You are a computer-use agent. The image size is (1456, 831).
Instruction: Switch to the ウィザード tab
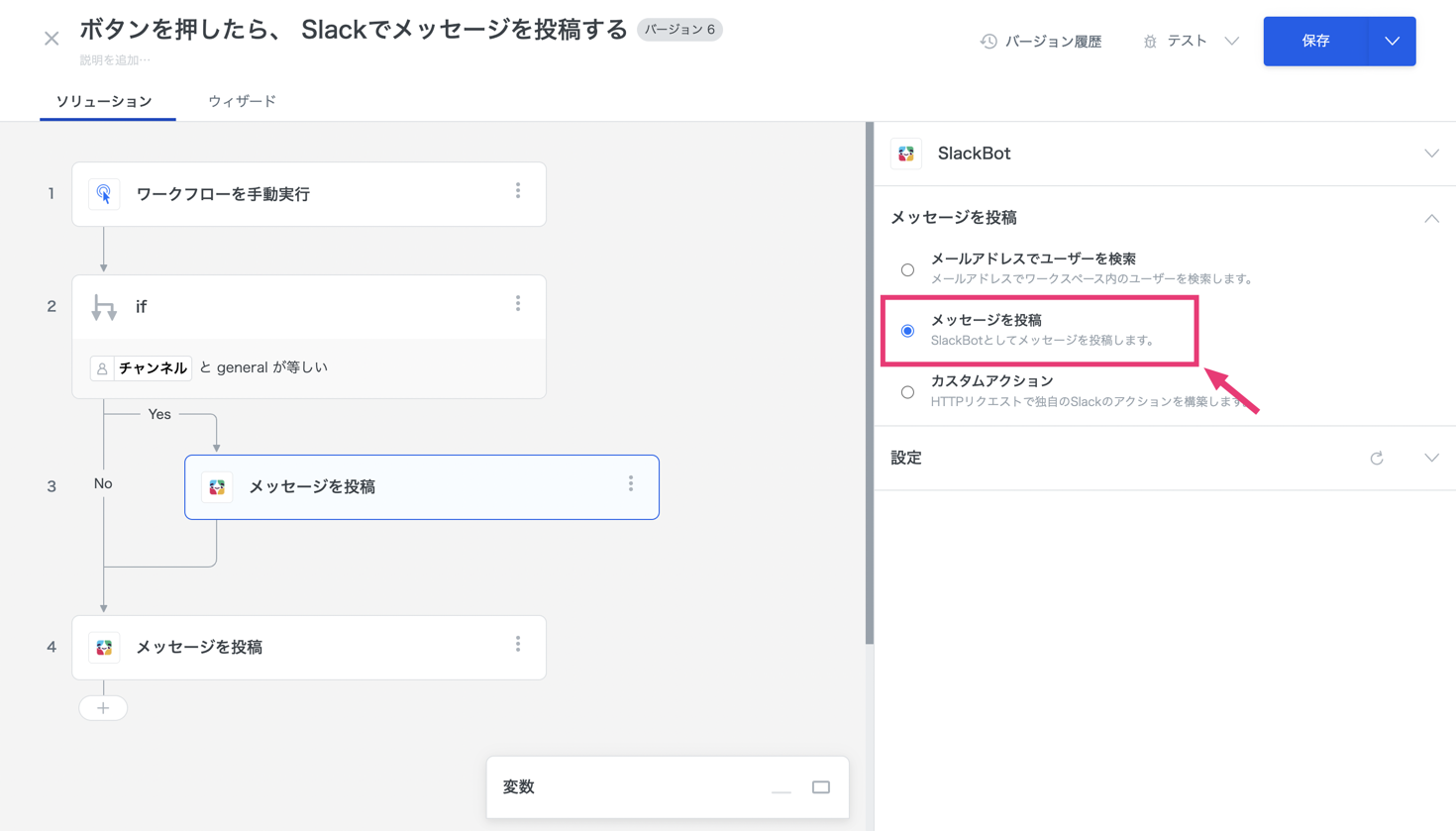click(x=242, y=101)
